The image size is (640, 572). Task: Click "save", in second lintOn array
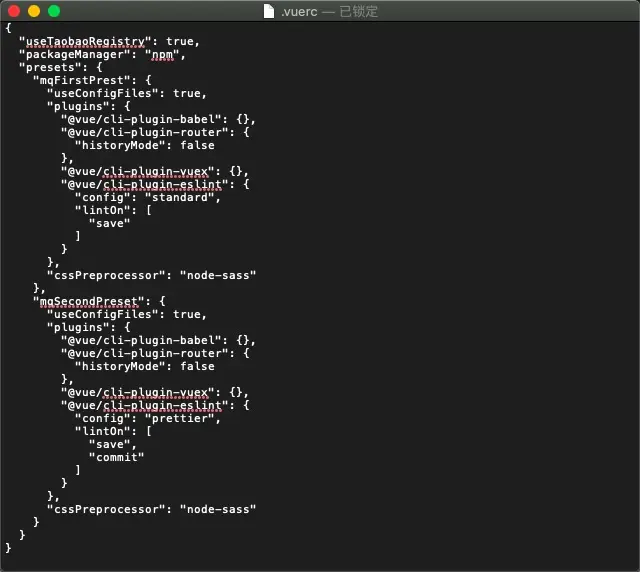point(113,445)
